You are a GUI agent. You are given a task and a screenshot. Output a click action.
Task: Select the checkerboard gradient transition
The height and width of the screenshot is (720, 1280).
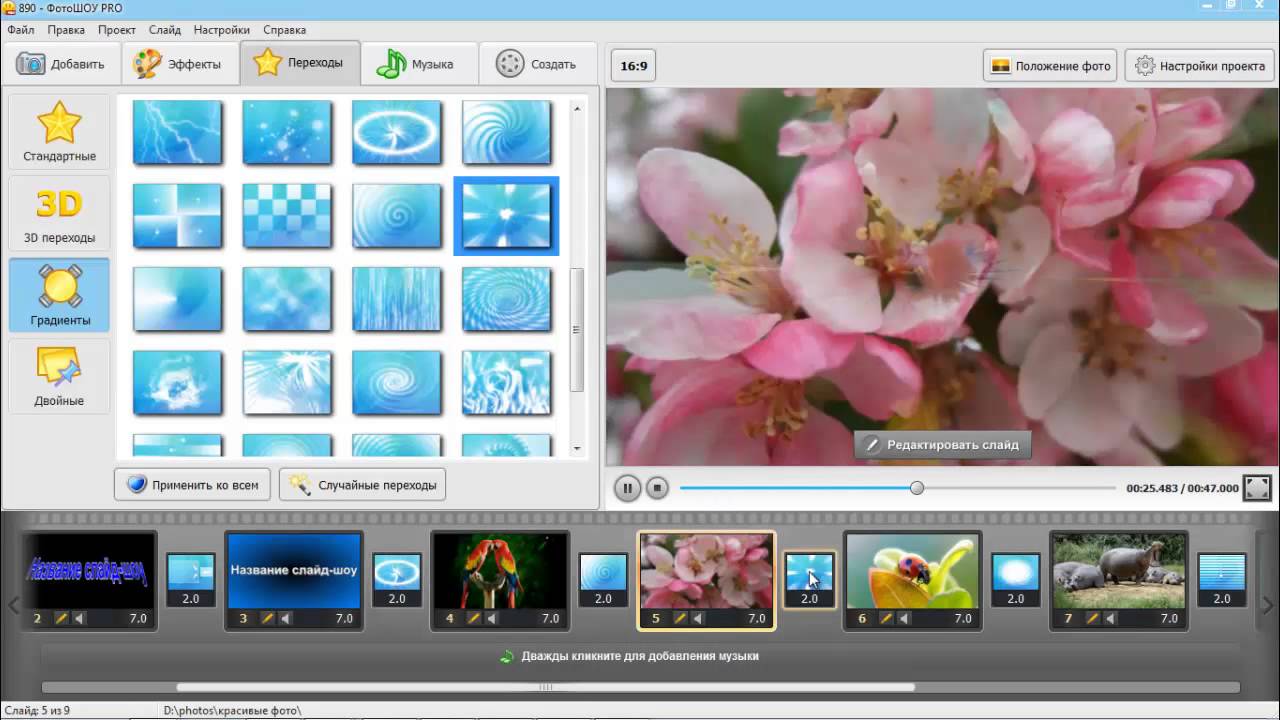pyautogui.click(x=287, y=215)
